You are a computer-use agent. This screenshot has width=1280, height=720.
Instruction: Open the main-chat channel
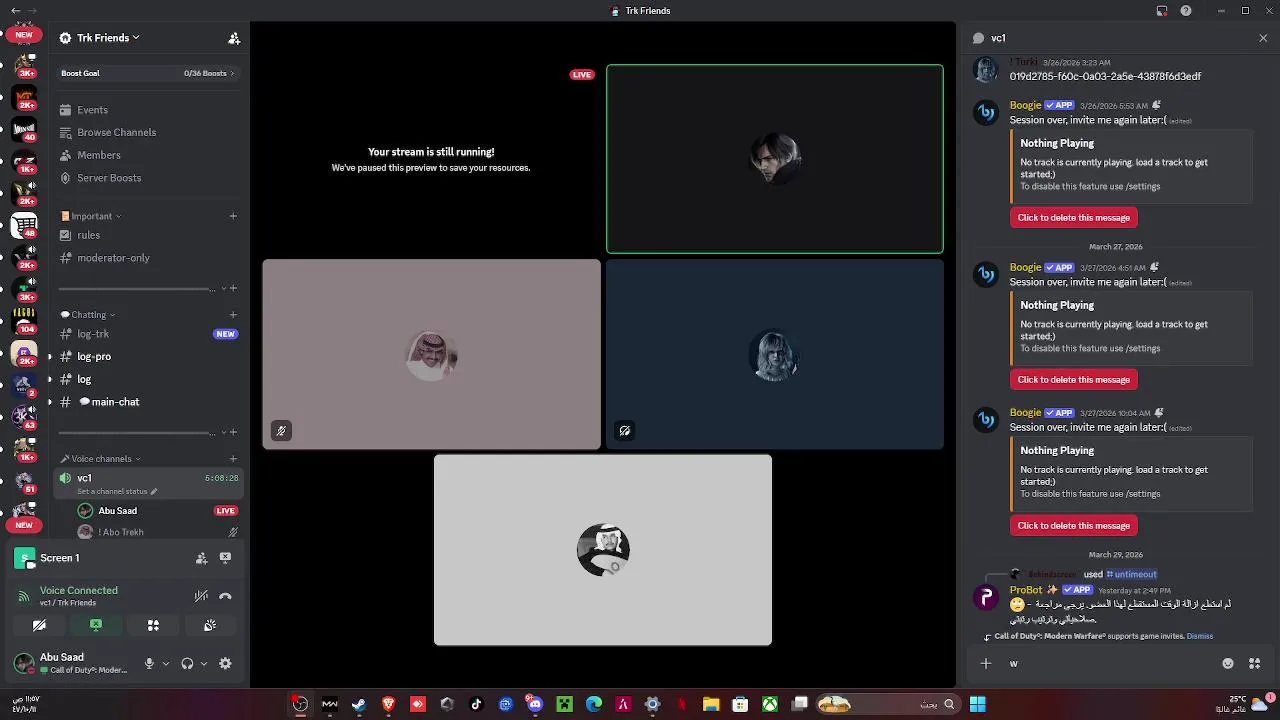tap(150, 402)
